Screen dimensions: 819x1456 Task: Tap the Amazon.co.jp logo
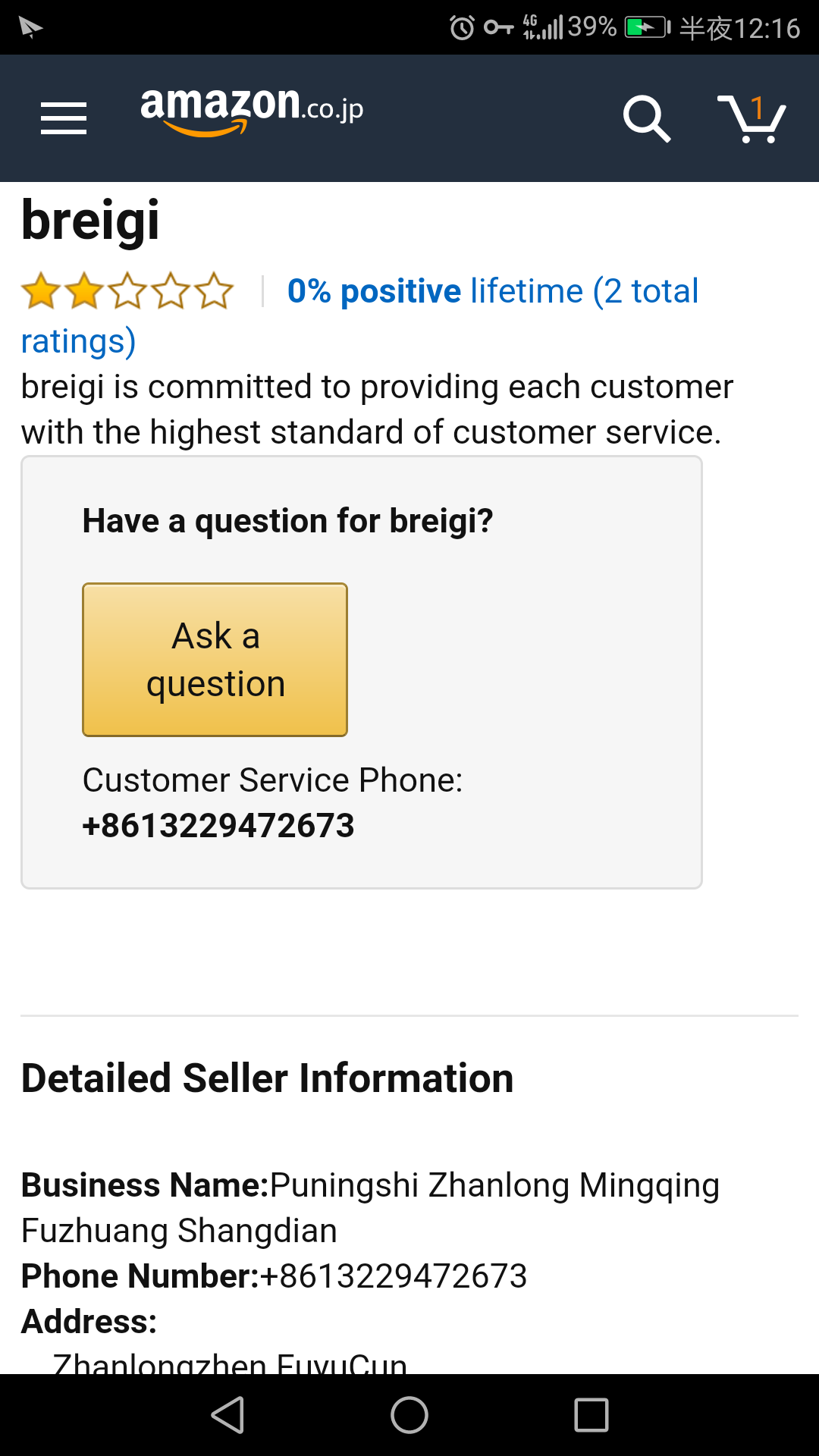tap(251, 110)
